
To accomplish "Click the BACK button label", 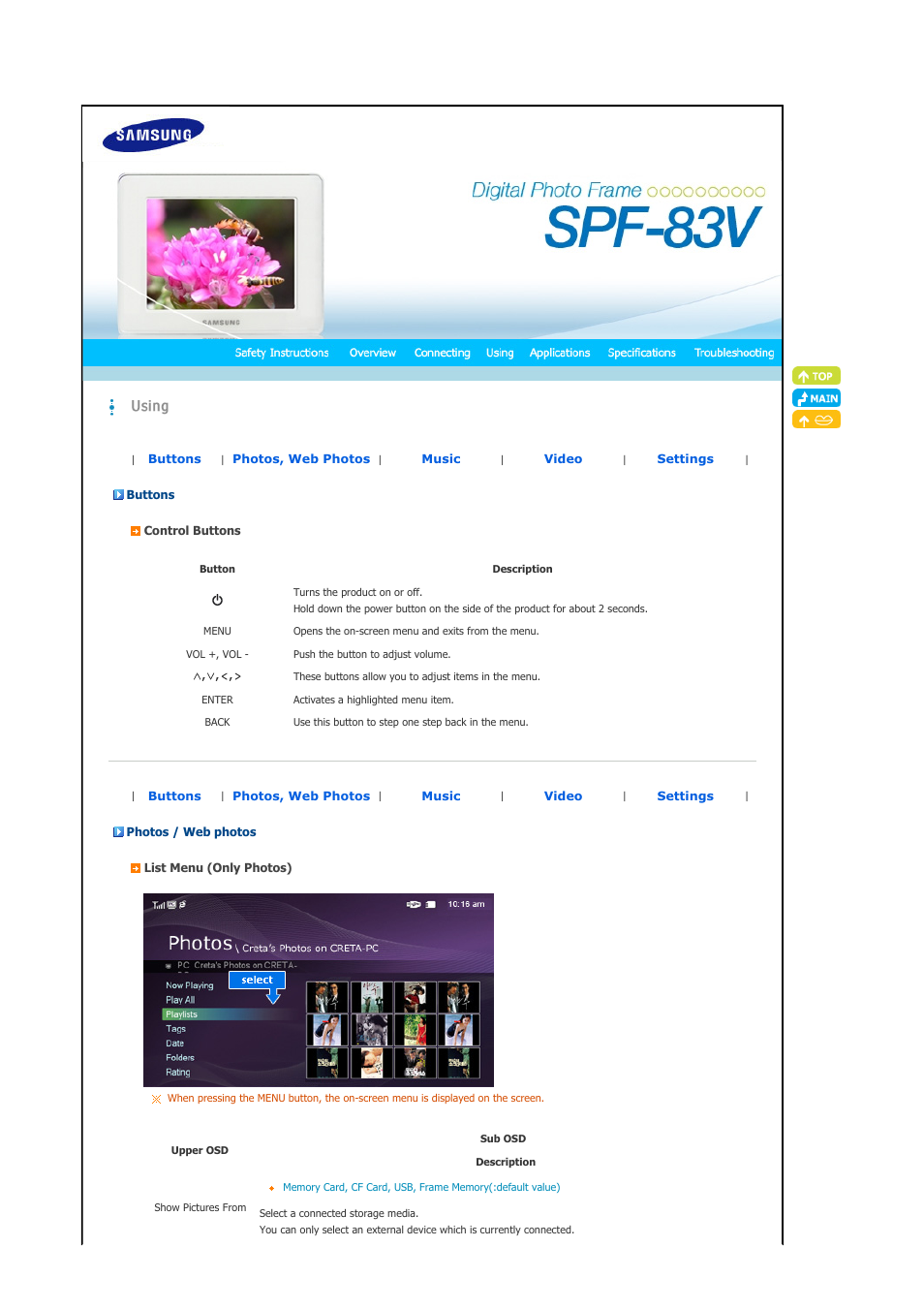I will tap(217, 723).
